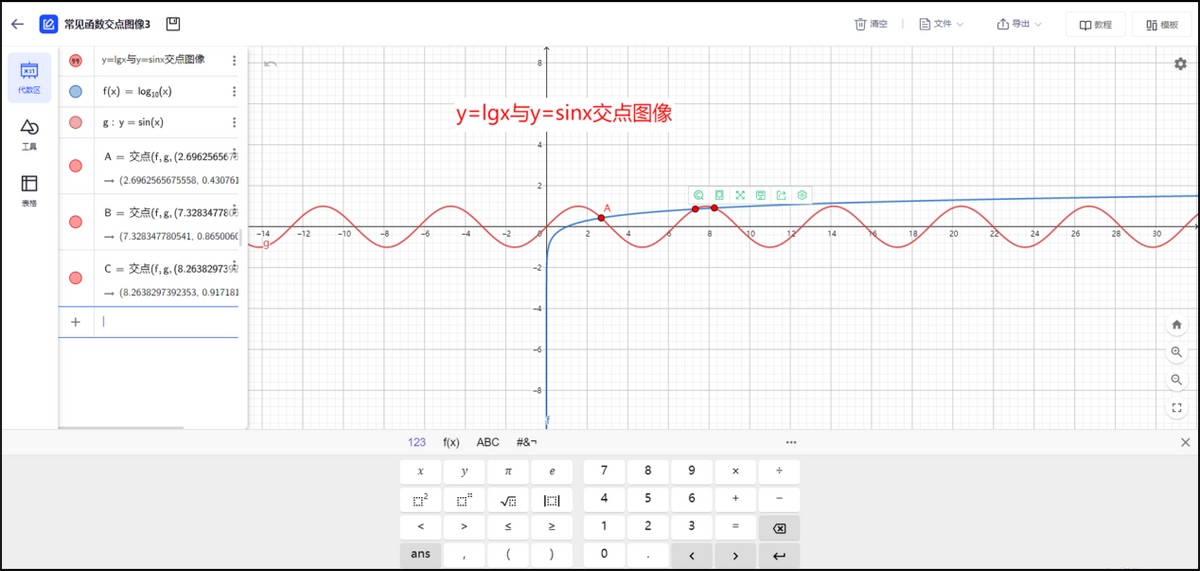This screenshot has width=1200, height=571.
Task: Open more options for f(x) row
Action: [234, 92]
